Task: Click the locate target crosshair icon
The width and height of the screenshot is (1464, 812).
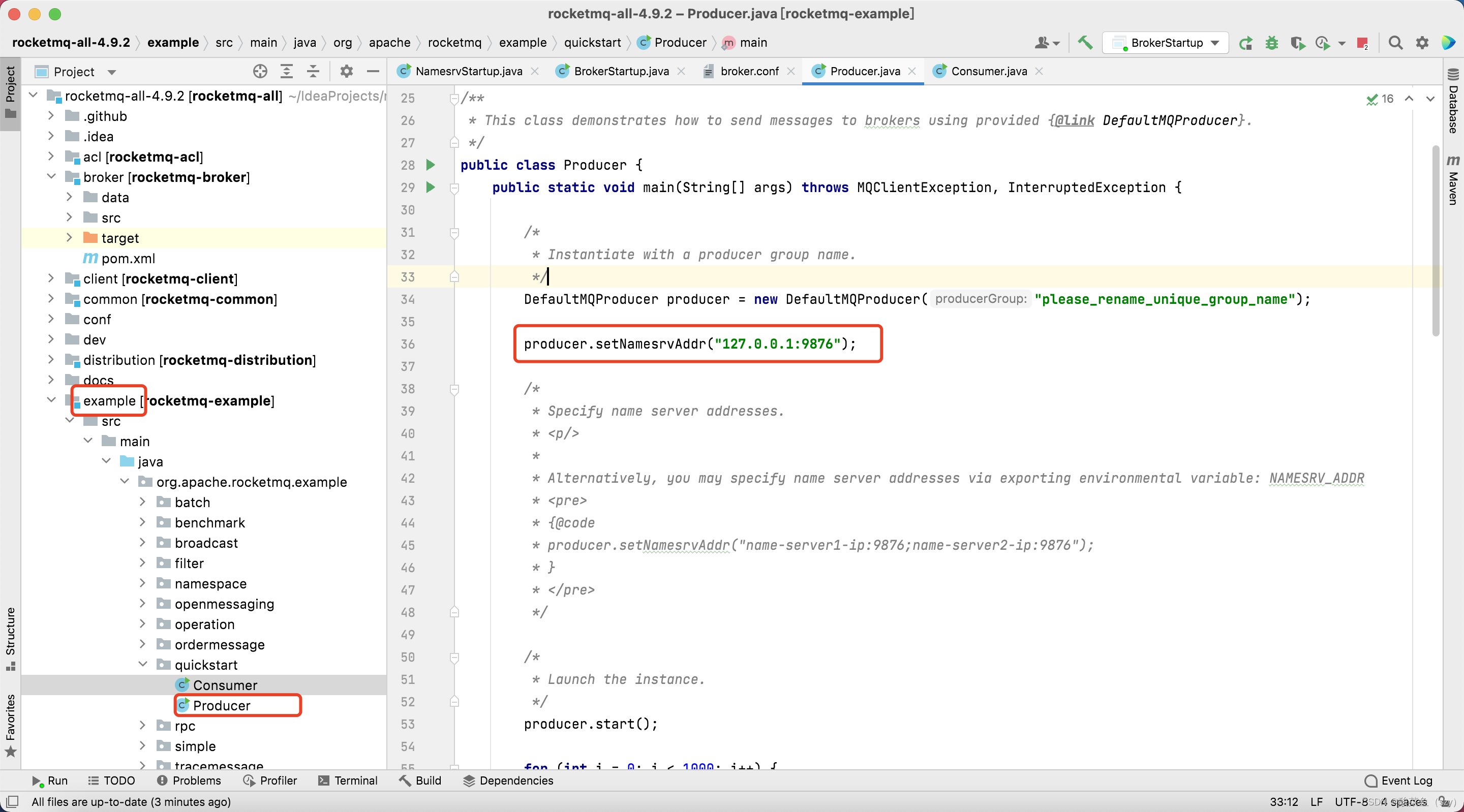Action: click(260, 72)
